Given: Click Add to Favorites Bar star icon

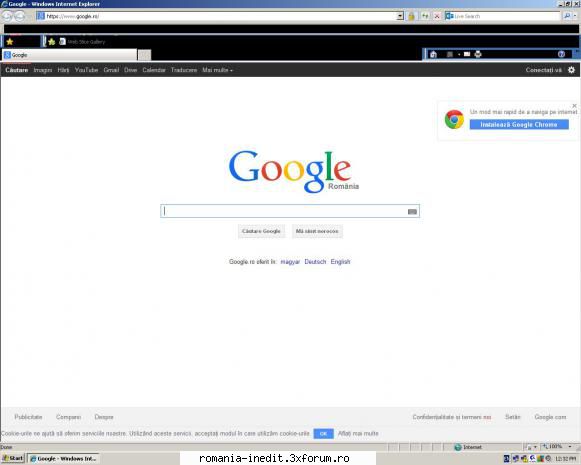Looking at the screenshot, I should [52, 42].
